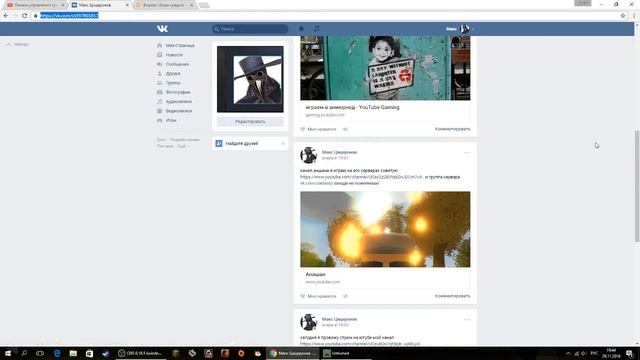Open Друзья in the sidebar
This screenshot has width=640, height=360.
(x=173, y=74)
